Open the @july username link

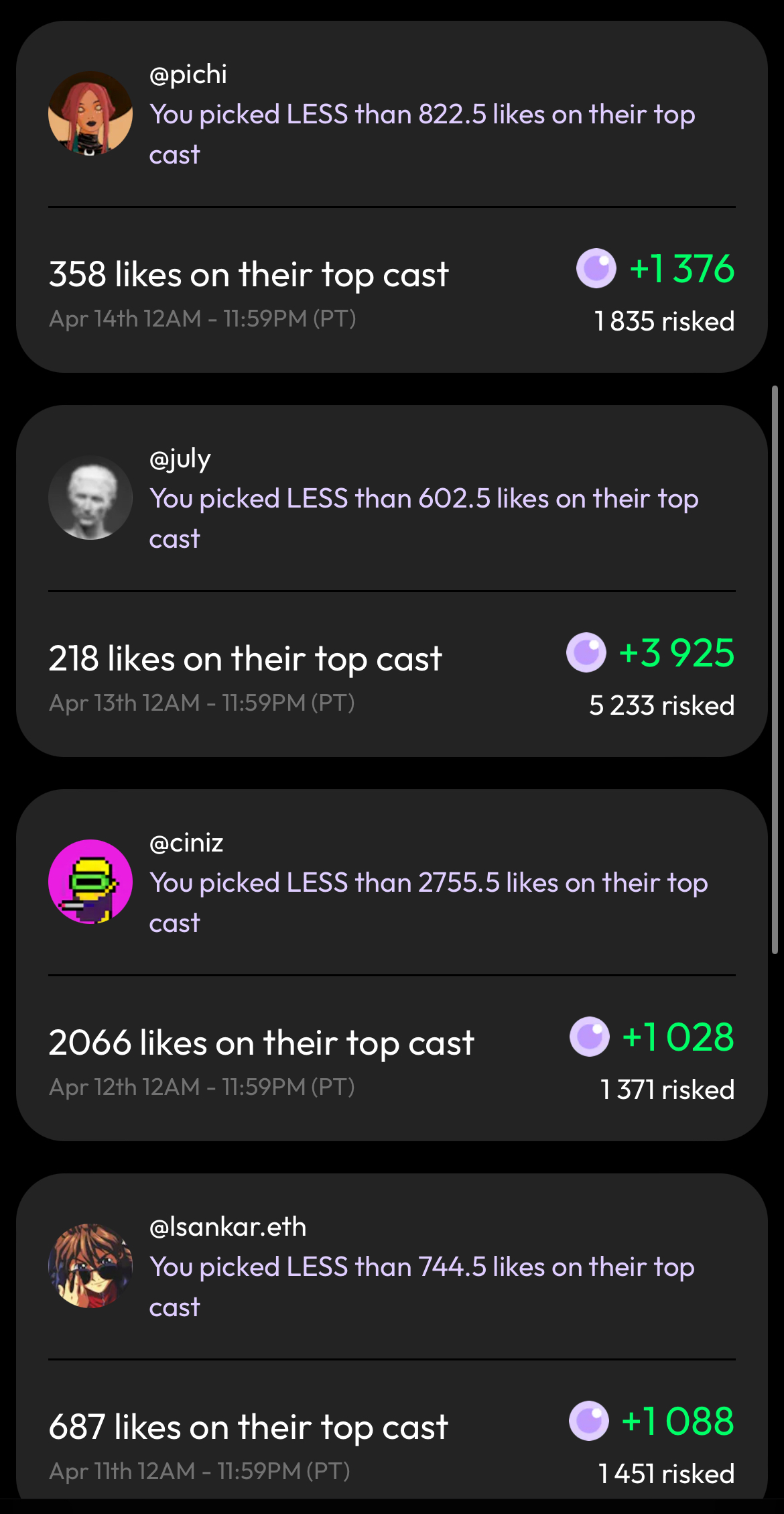tap(180, 459)
